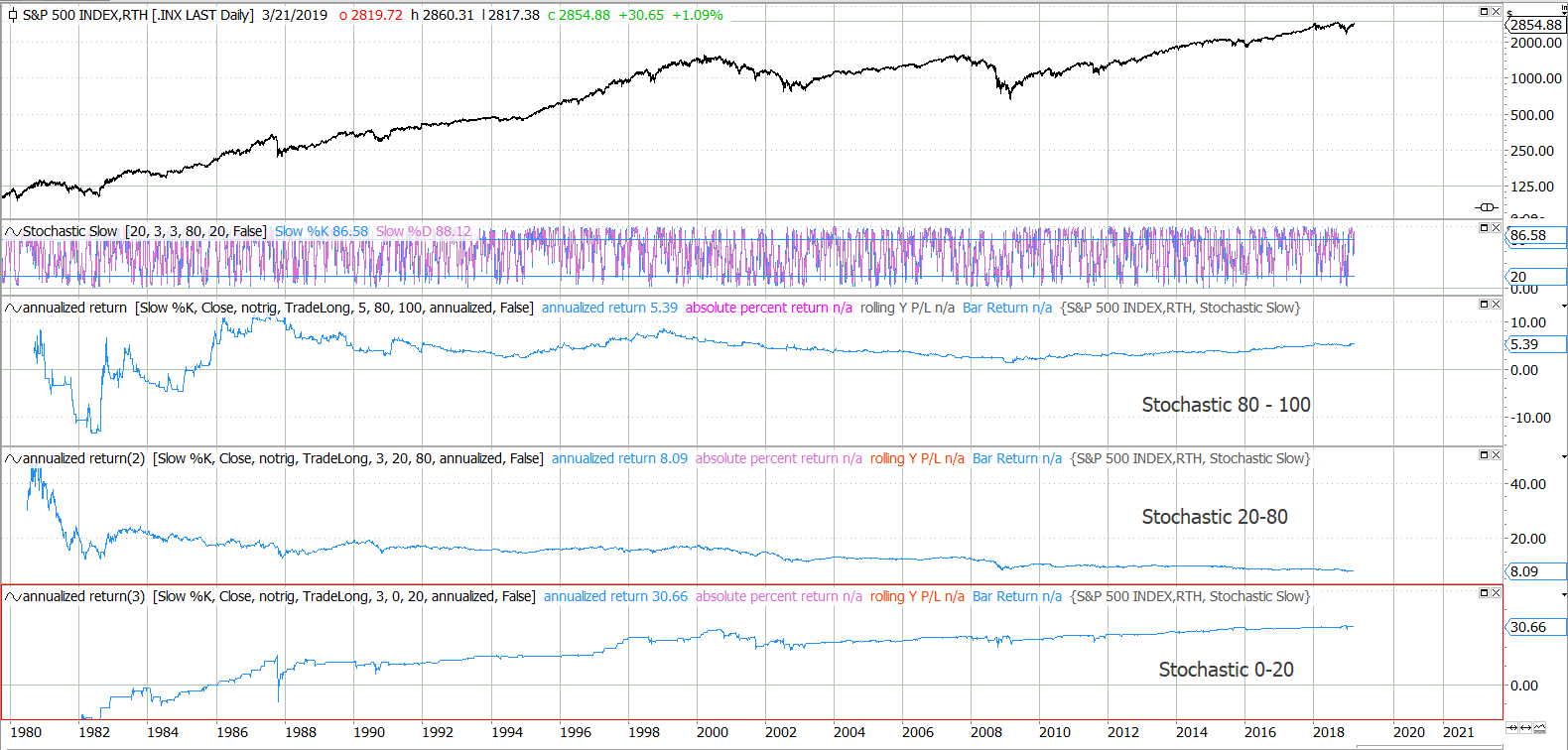The height and width of the screenshot is (750, 1568).
Task: Click the wave icon beside annualized return(2)
Action: [x=13, y=458]
